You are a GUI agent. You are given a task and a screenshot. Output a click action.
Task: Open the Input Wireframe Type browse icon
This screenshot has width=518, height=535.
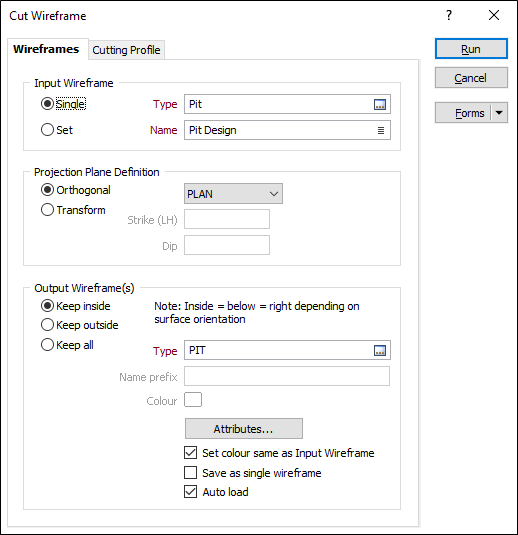click(380, 104)
